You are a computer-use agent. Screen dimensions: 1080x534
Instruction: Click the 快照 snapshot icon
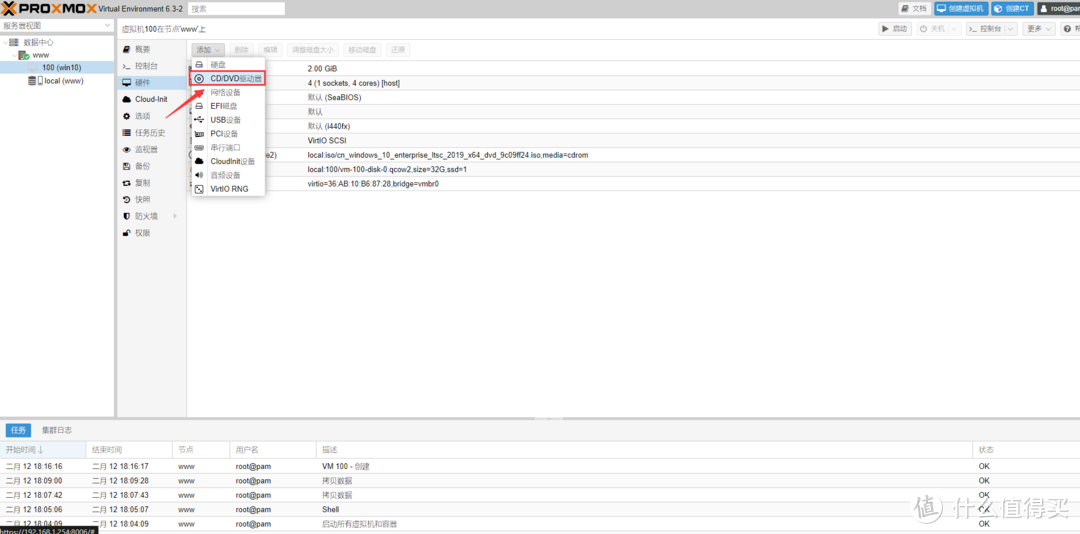pyautogui.click(x=126, y=199)
